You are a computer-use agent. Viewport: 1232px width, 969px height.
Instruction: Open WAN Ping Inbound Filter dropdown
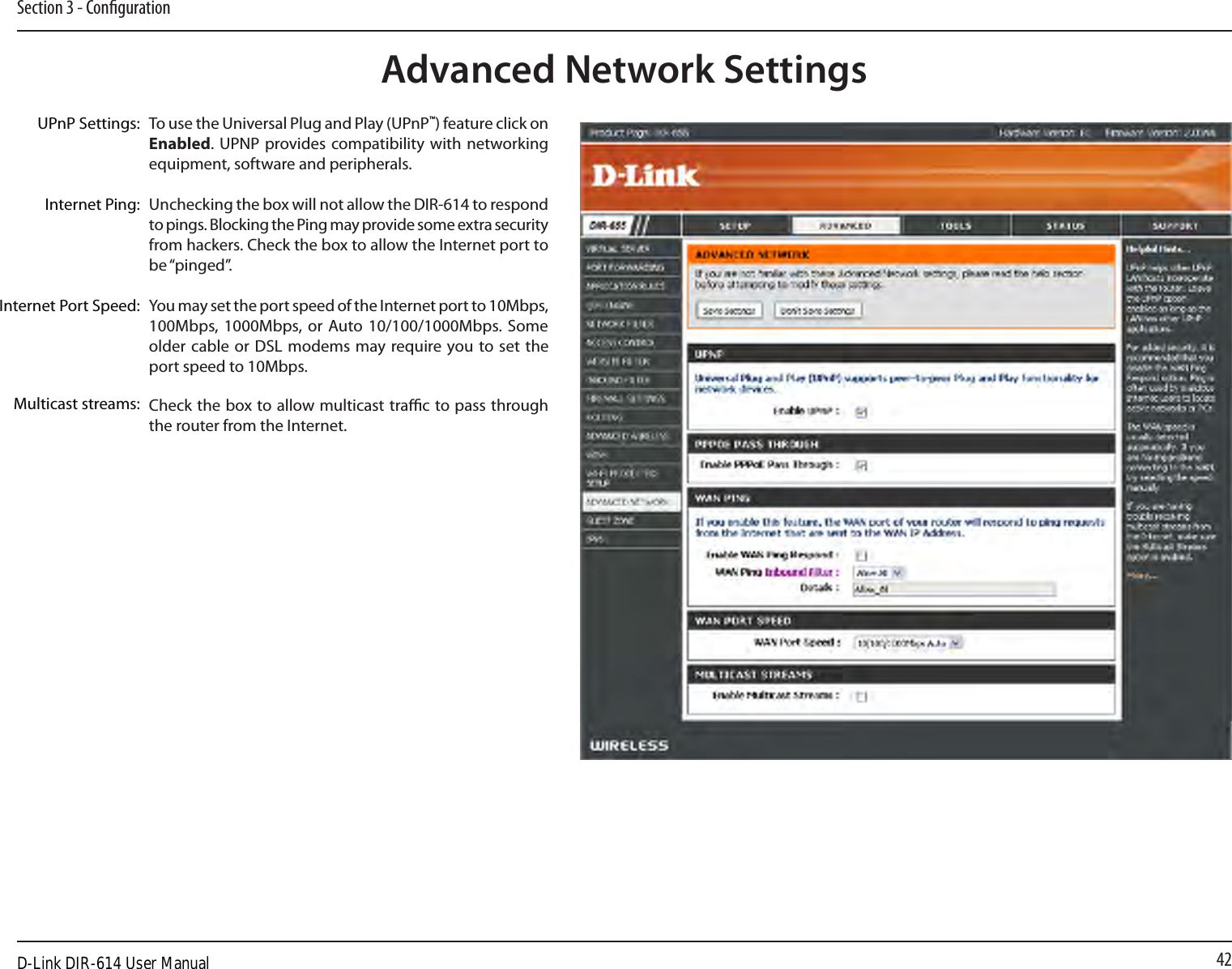point(879,573)
